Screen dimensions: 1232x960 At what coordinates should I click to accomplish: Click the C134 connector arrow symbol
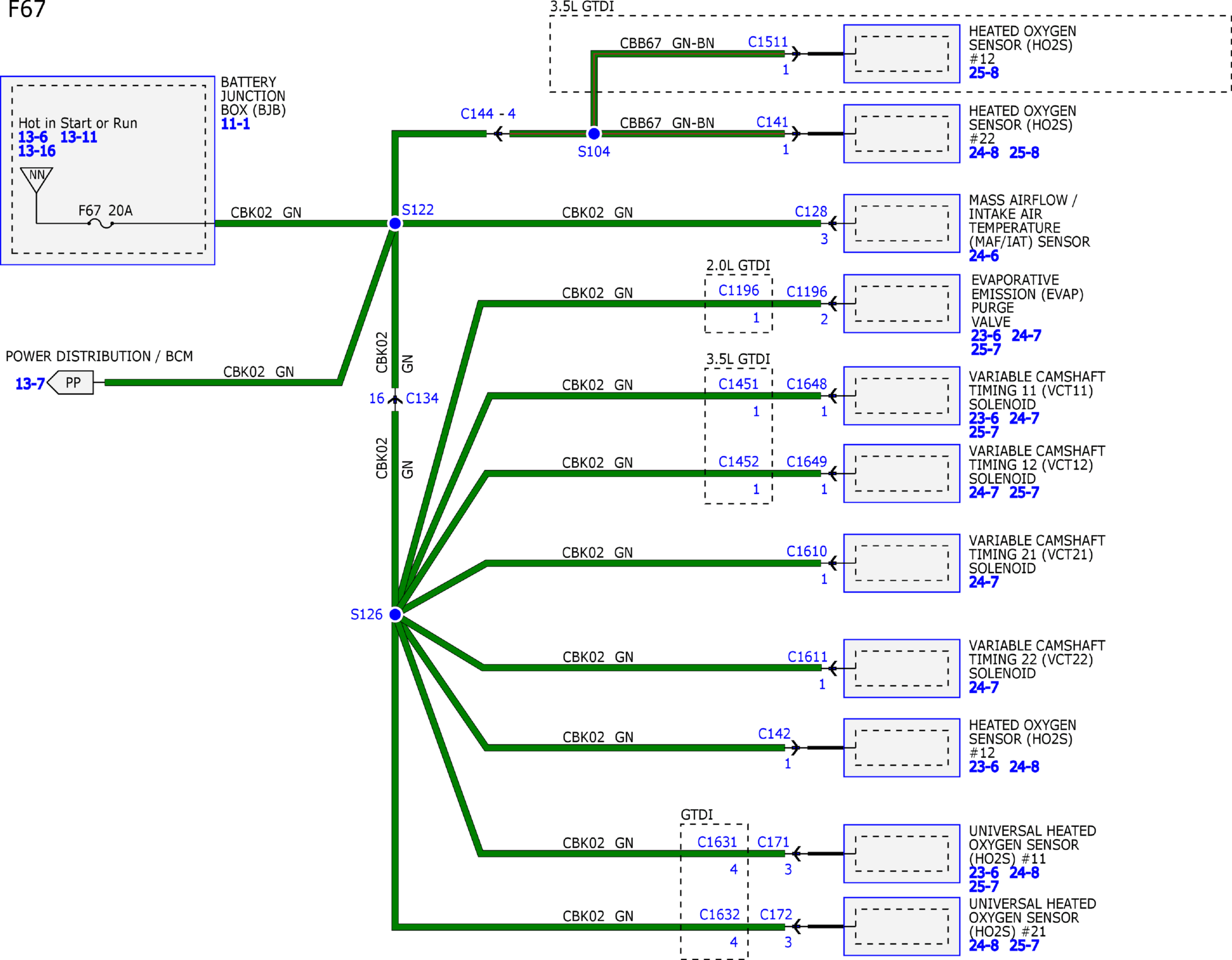[395, 399]
